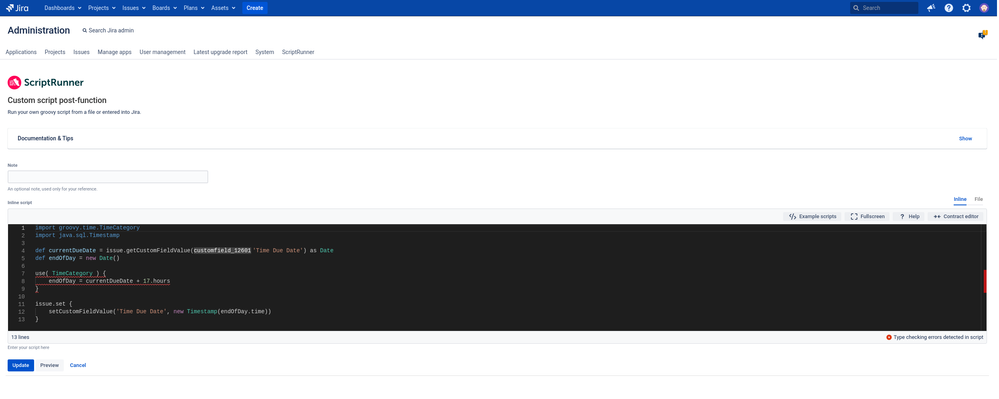999x399 pixels.
Task: Click the Cancel link
Action: click(x=78, y=365)
